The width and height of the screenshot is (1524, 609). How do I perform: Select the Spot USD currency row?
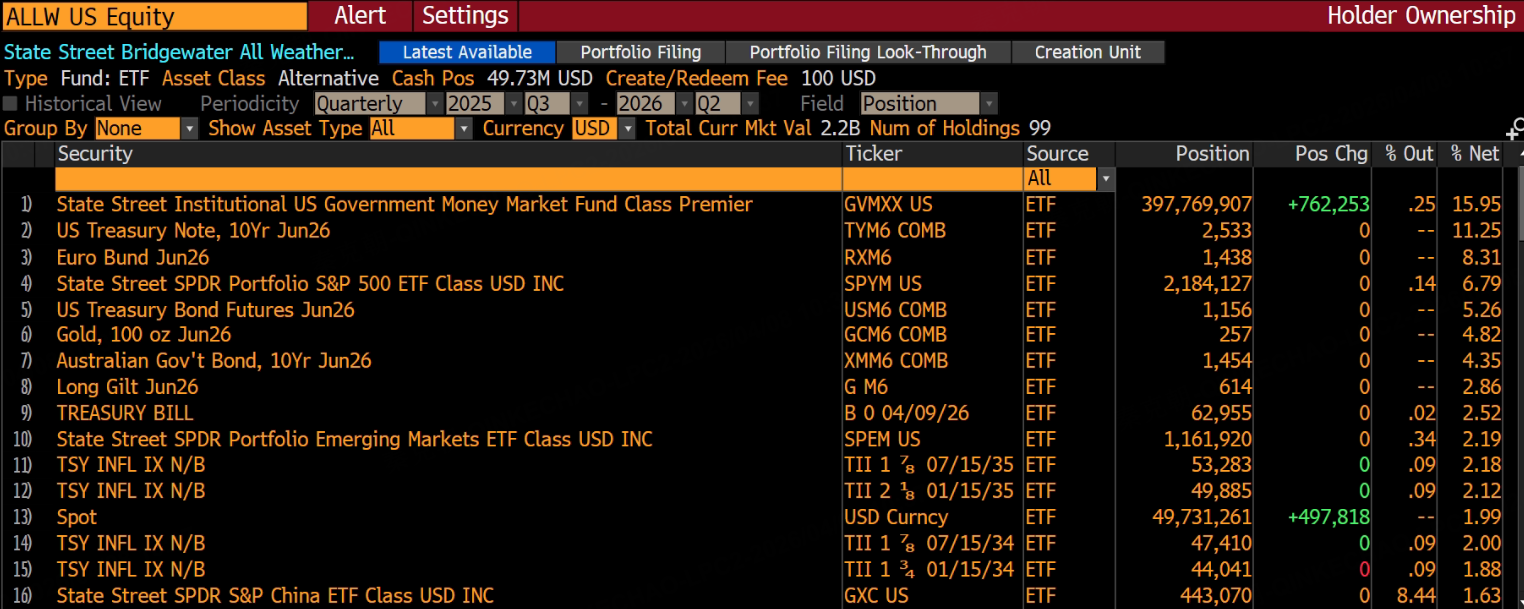click(x=77, y=517)
